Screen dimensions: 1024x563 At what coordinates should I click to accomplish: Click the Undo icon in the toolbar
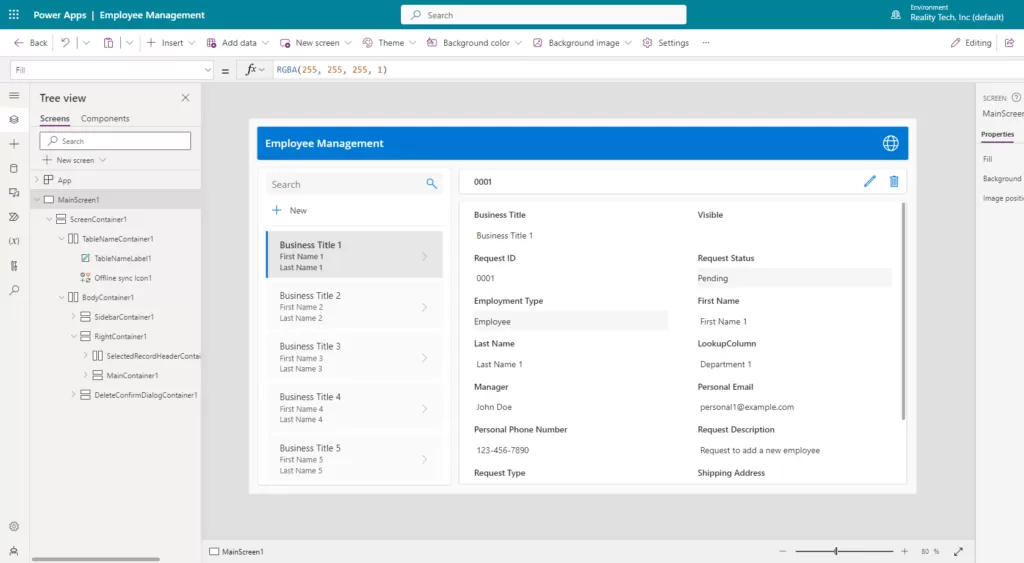point(65,43)
